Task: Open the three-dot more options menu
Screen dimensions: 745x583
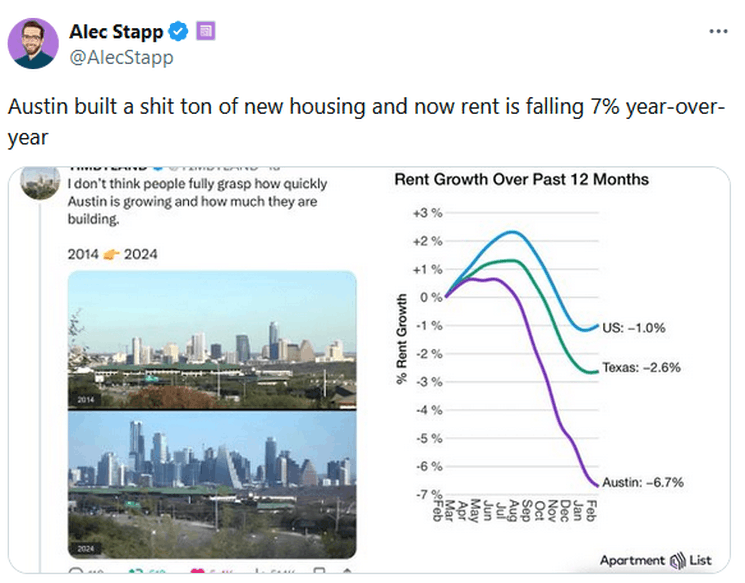Action: (x=718, y=31)
